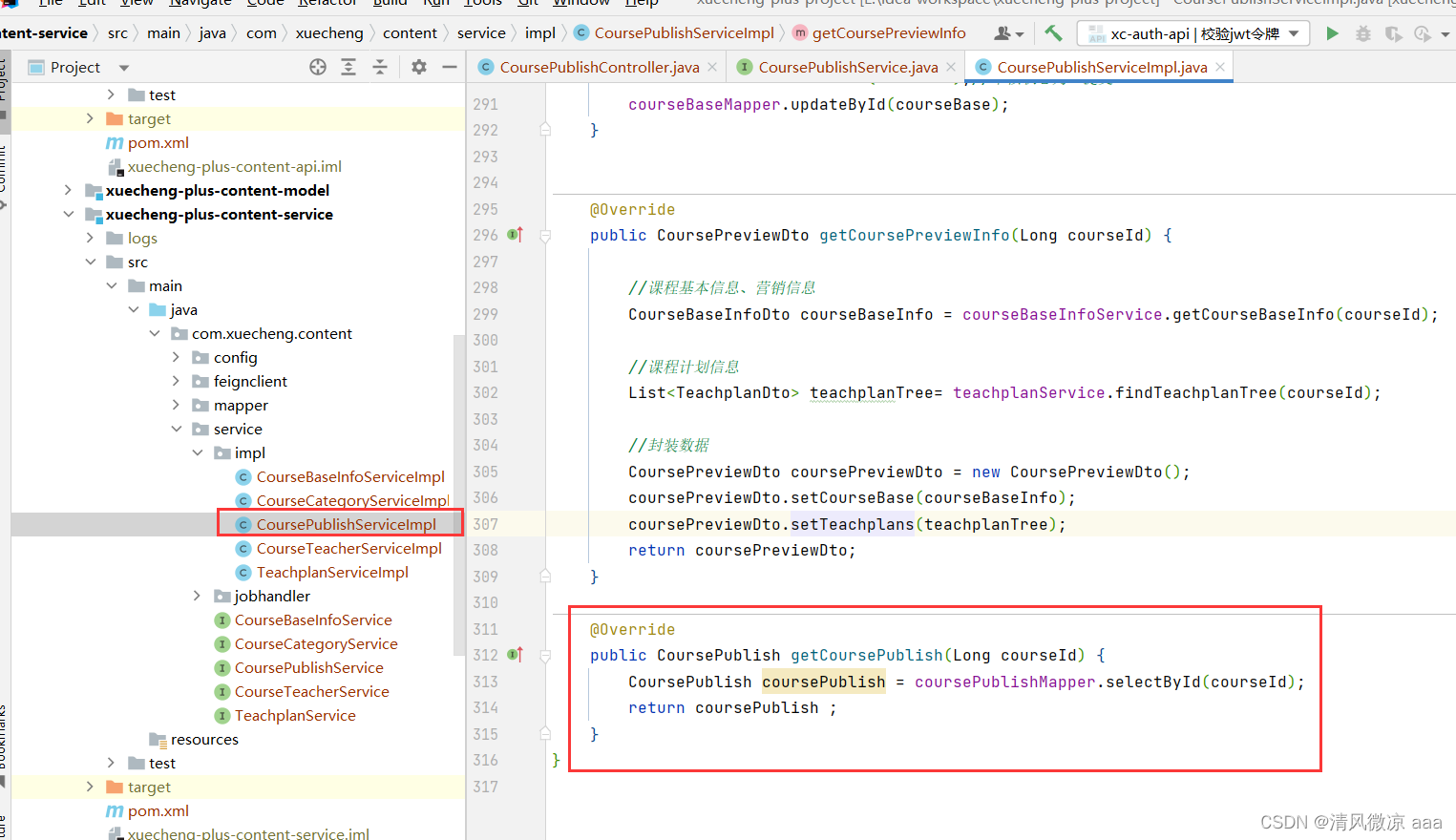Collapse the xuecheng-plus-content-service module
Image resolution: width=1456 pixels, height=840 pixels.
coord(68,214)
